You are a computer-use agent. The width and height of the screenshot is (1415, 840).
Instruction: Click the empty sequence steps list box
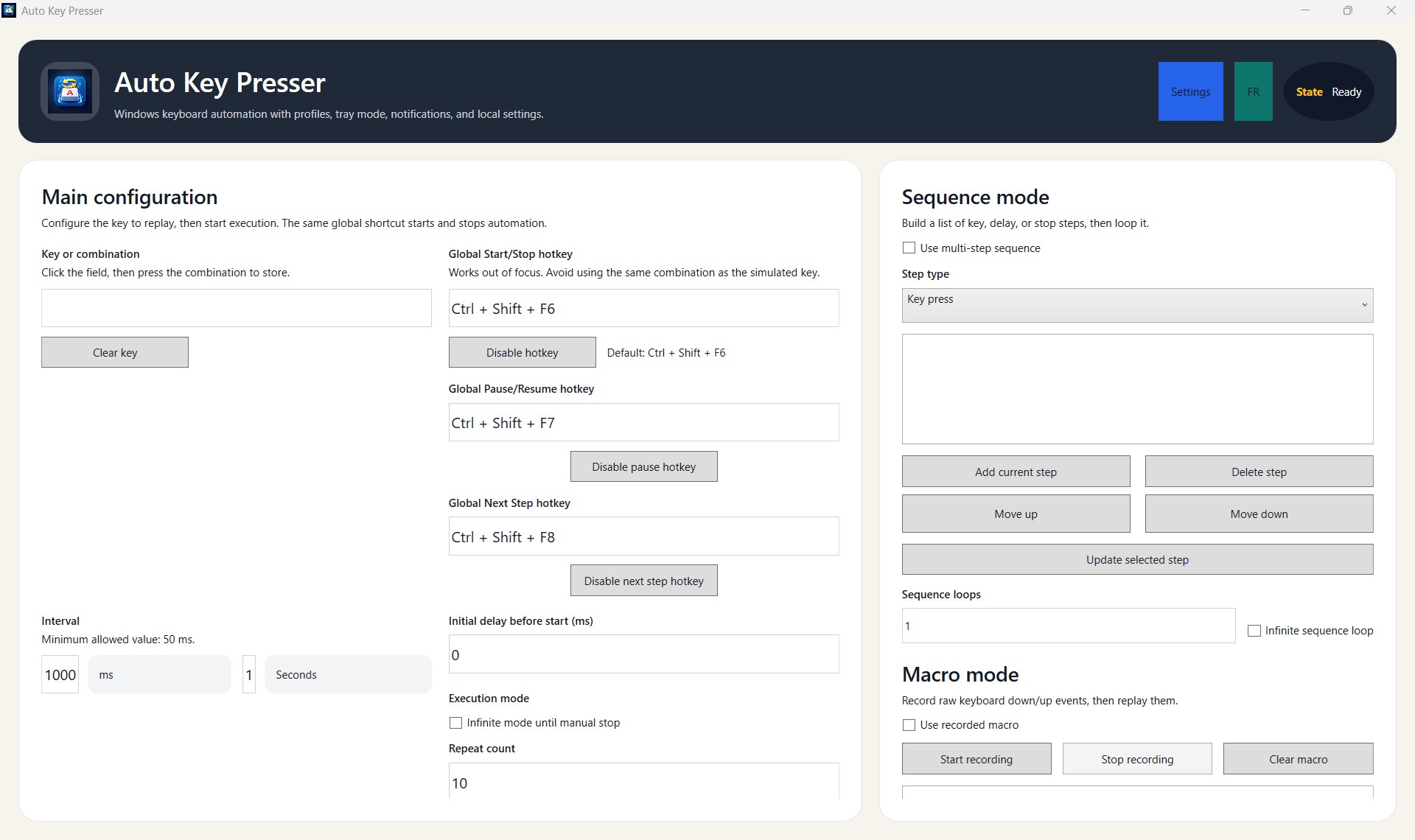tap(1137, 389)
